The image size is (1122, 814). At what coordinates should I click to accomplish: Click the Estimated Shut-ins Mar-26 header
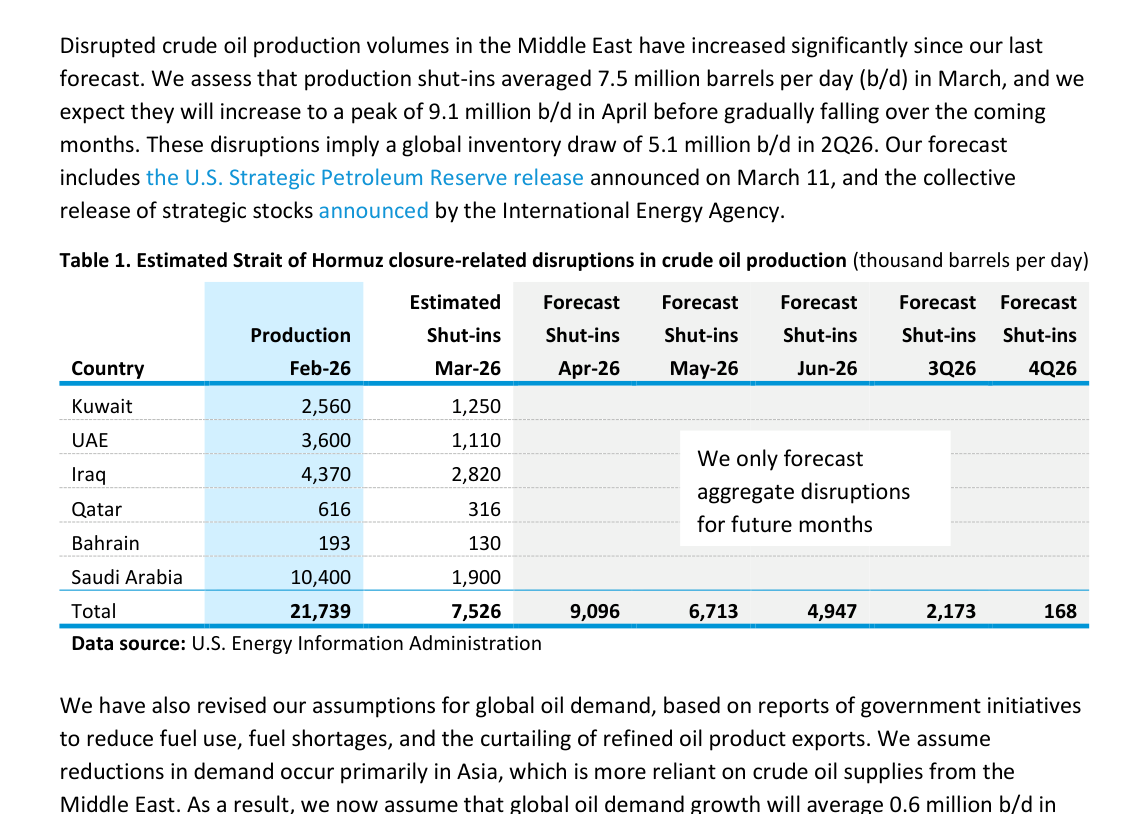(x=456, y=335)
